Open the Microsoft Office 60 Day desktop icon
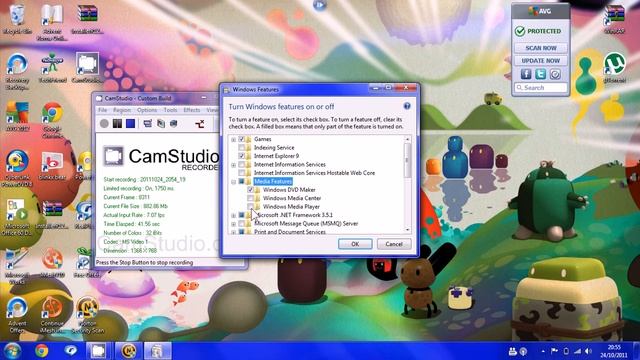The image size is (640, 360). point(17,217)
